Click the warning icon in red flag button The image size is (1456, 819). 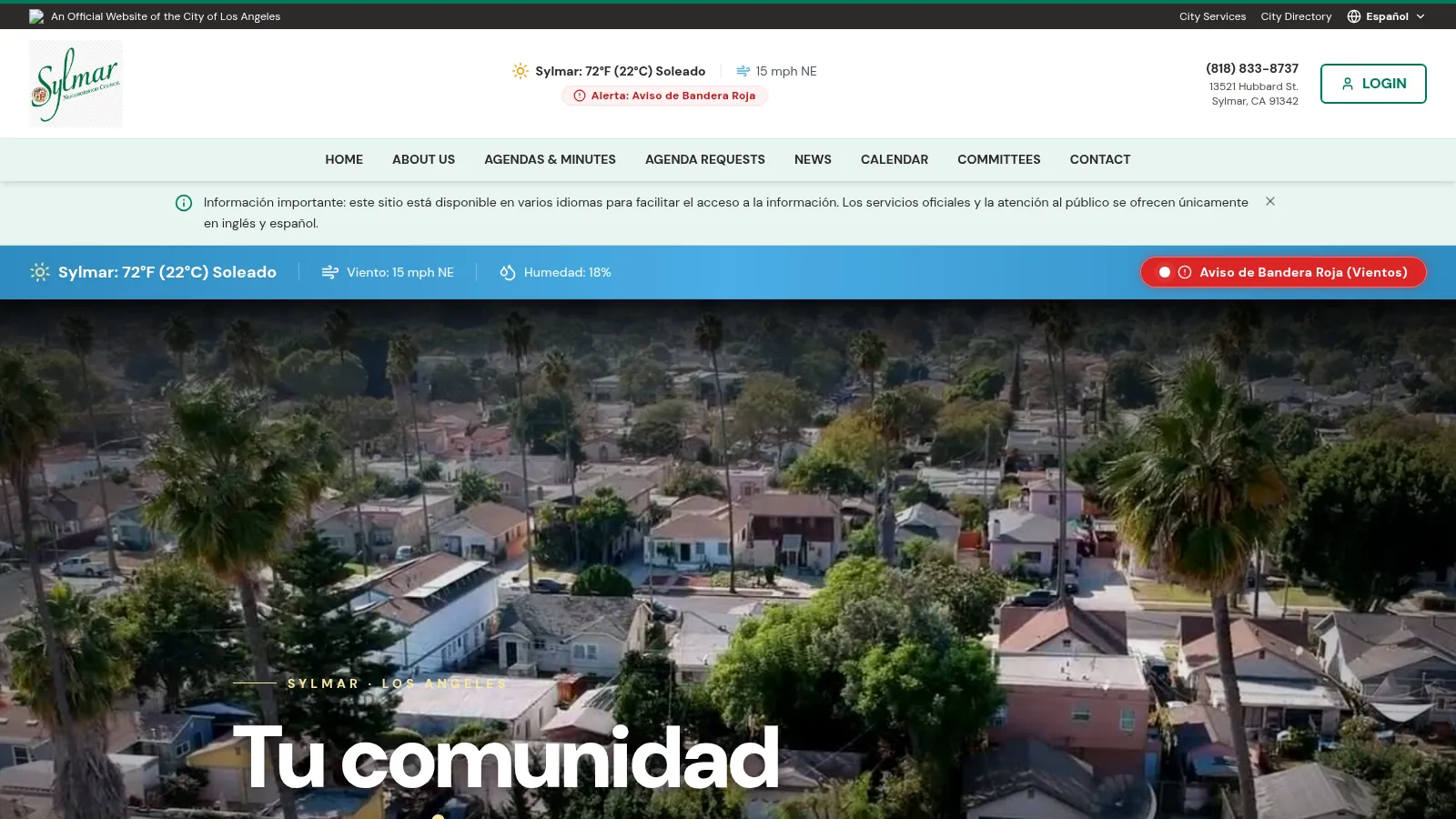[x=1185, y=272]
